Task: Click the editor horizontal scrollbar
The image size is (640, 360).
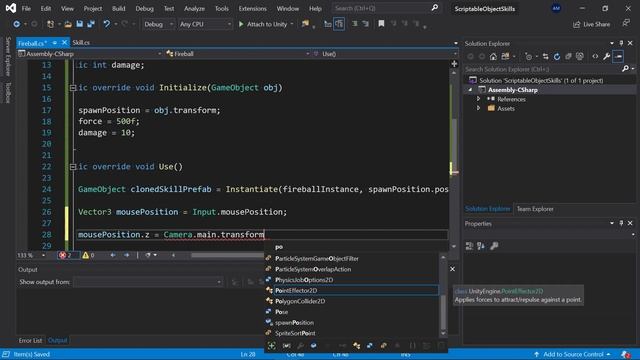Action: click(x=227, y=255)
